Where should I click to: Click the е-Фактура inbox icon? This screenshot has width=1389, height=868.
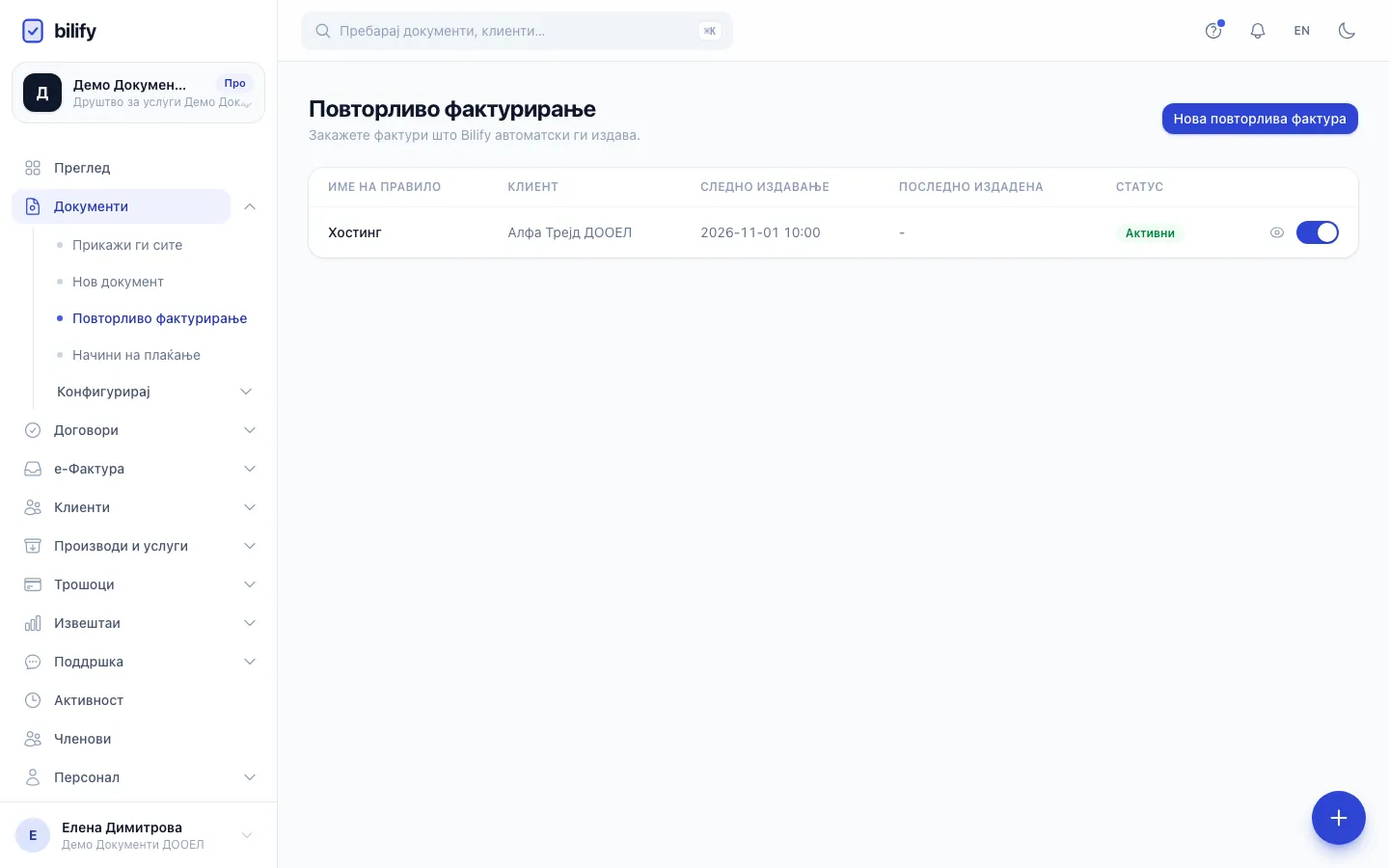pyautogui.click(x=33, y=469)
